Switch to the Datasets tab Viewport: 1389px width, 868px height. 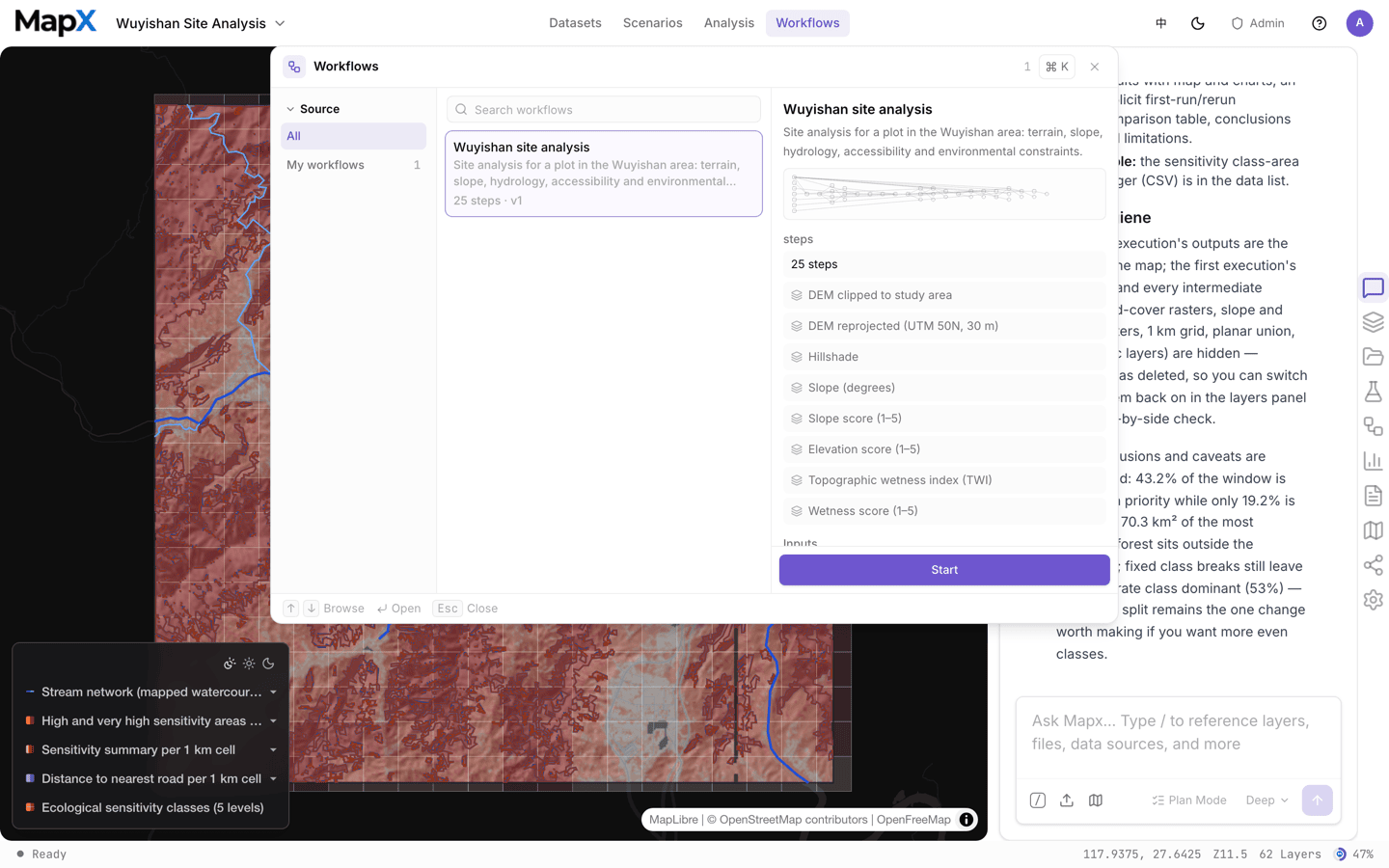point(575,23)
